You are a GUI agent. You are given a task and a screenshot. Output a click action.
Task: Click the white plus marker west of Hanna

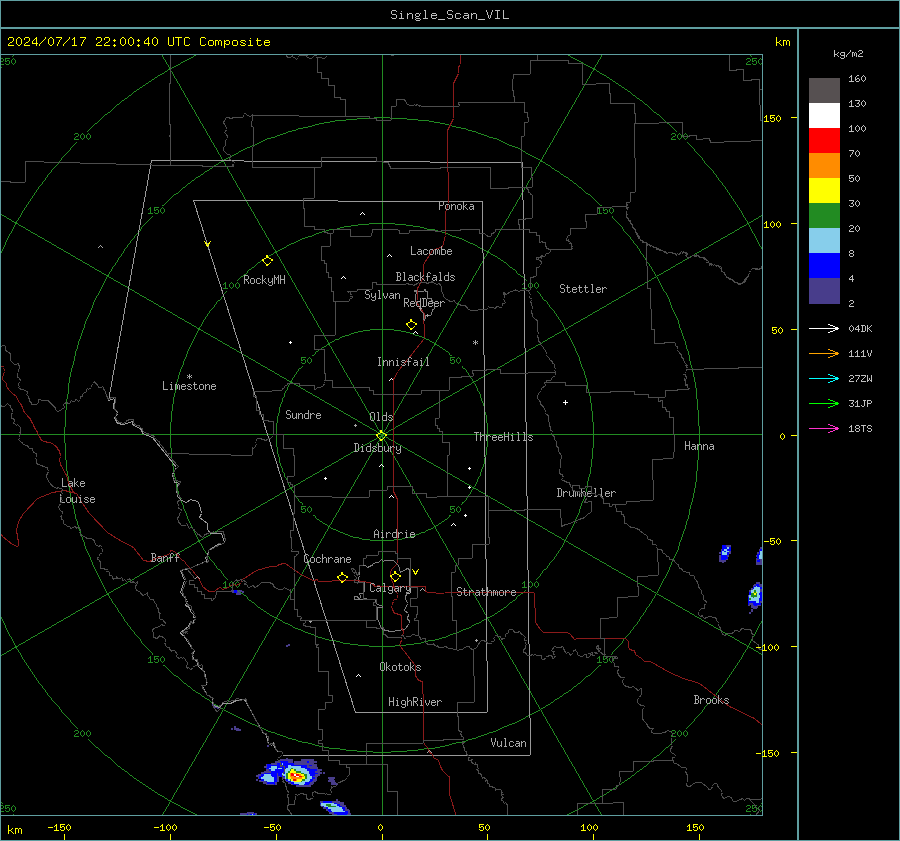click(565, 402)
